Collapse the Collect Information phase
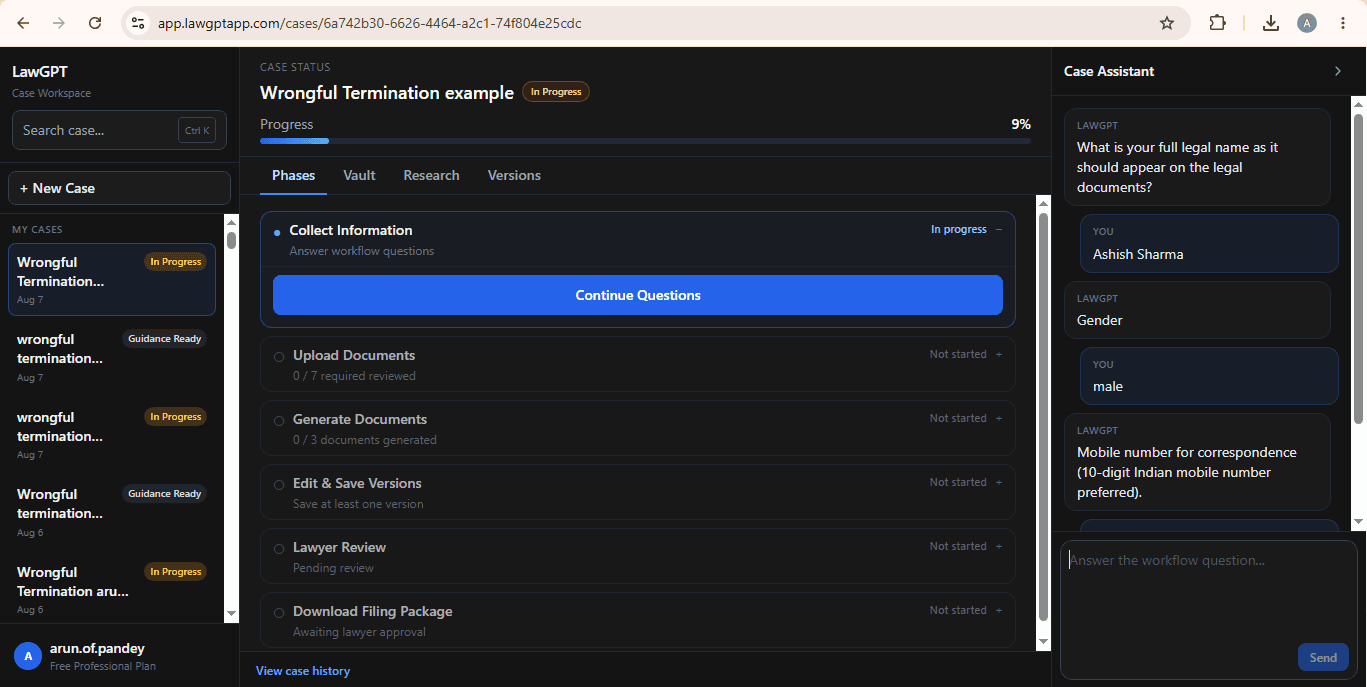1367x687 pixels. (998, 230)
